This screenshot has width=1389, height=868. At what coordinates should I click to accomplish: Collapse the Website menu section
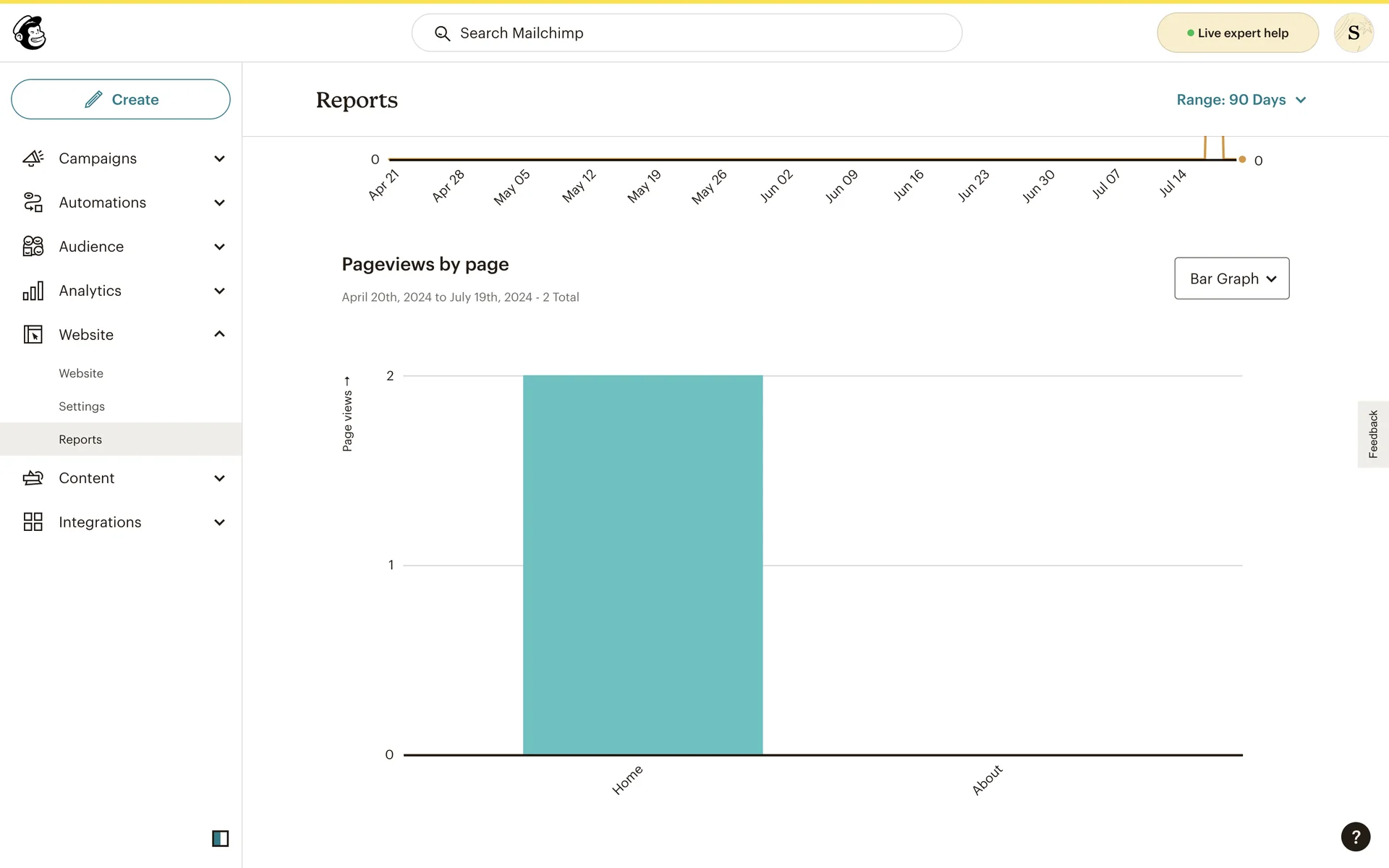click(x=219, y=334)
